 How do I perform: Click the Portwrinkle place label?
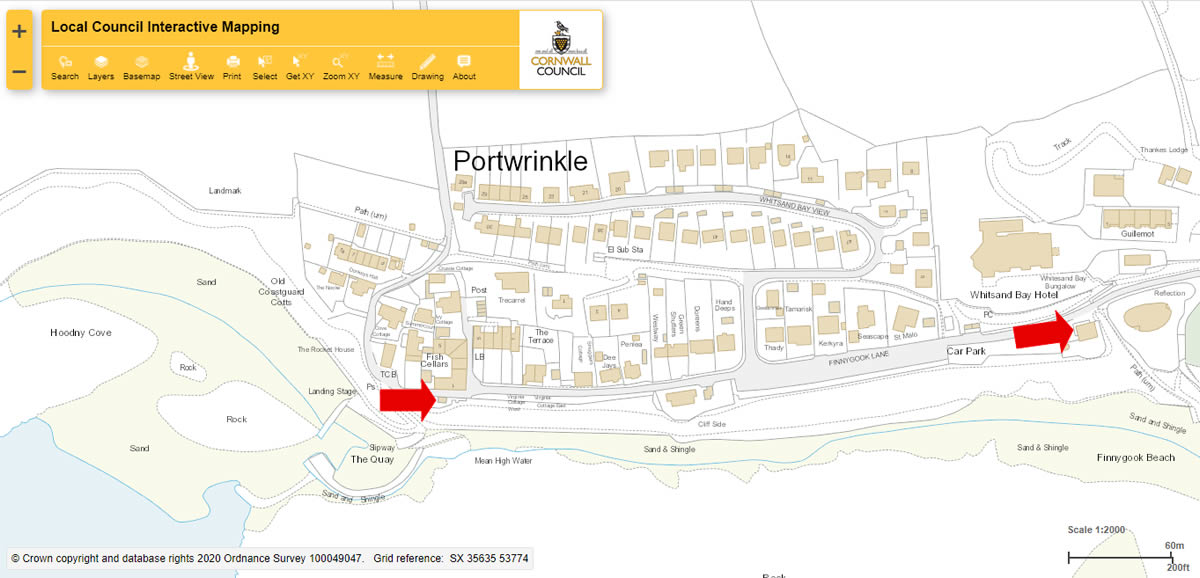click(521, 160)
